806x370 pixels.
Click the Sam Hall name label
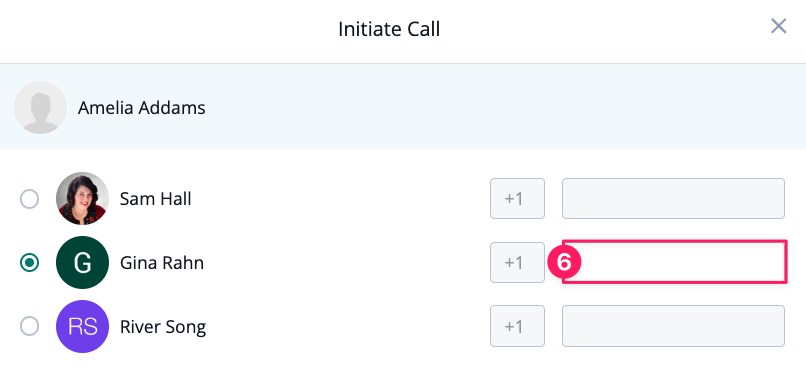coord(155,198)
